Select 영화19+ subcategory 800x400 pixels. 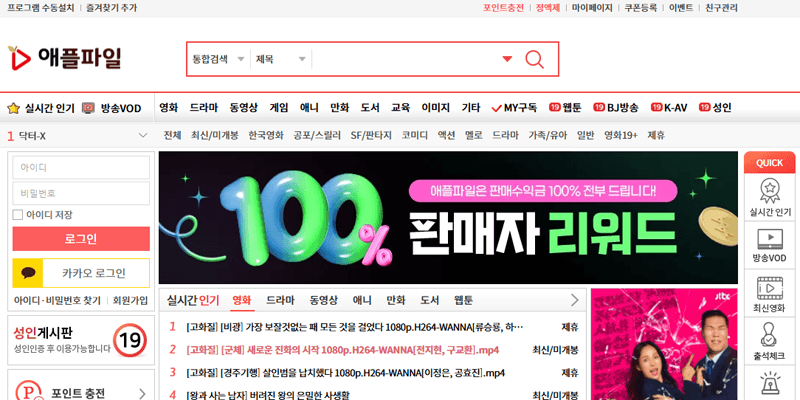(x=621, y=136)
